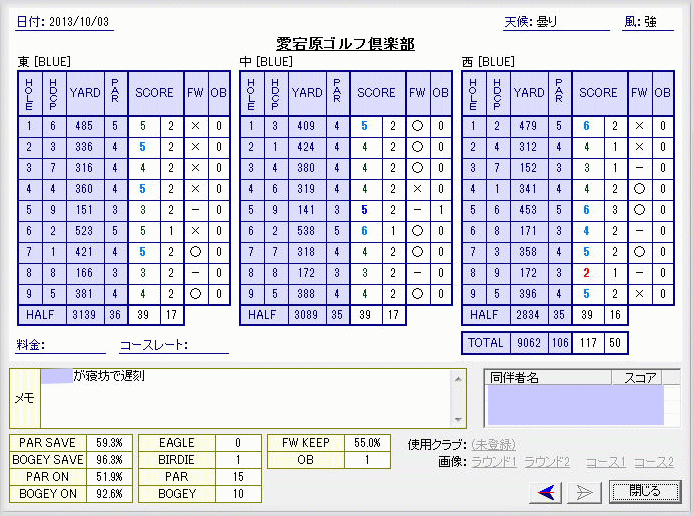Click the BOGEY SAVE value 96.3%

109,460
